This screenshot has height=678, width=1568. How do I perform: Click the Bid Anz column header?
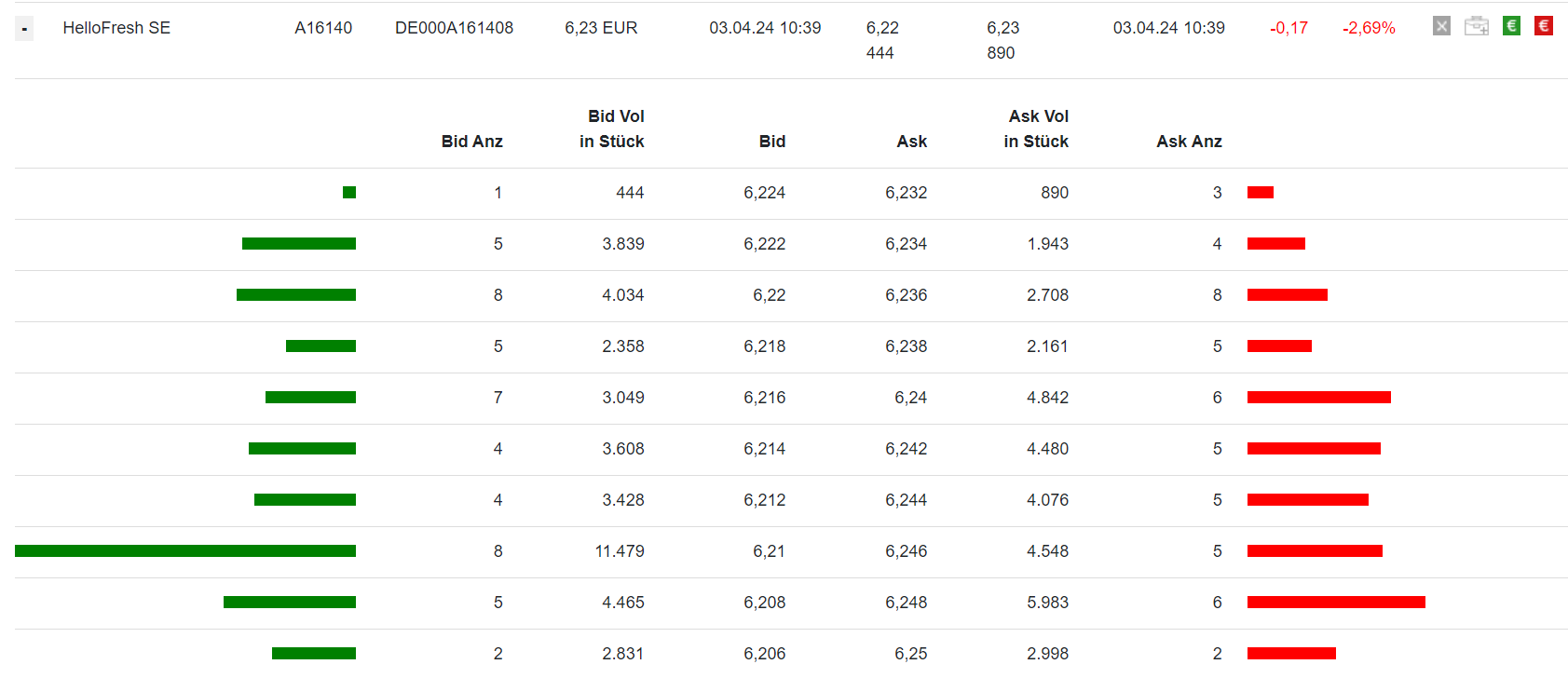(471, 142)
